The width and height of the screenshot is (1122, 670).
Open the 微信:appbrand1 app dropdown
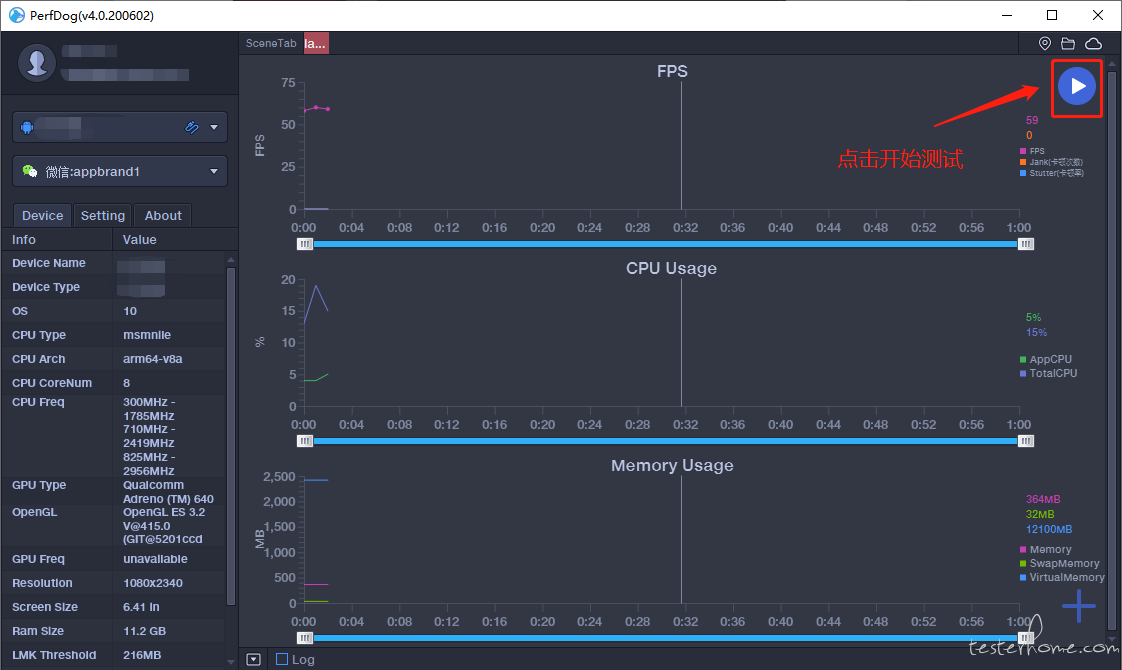pos(120,171)
